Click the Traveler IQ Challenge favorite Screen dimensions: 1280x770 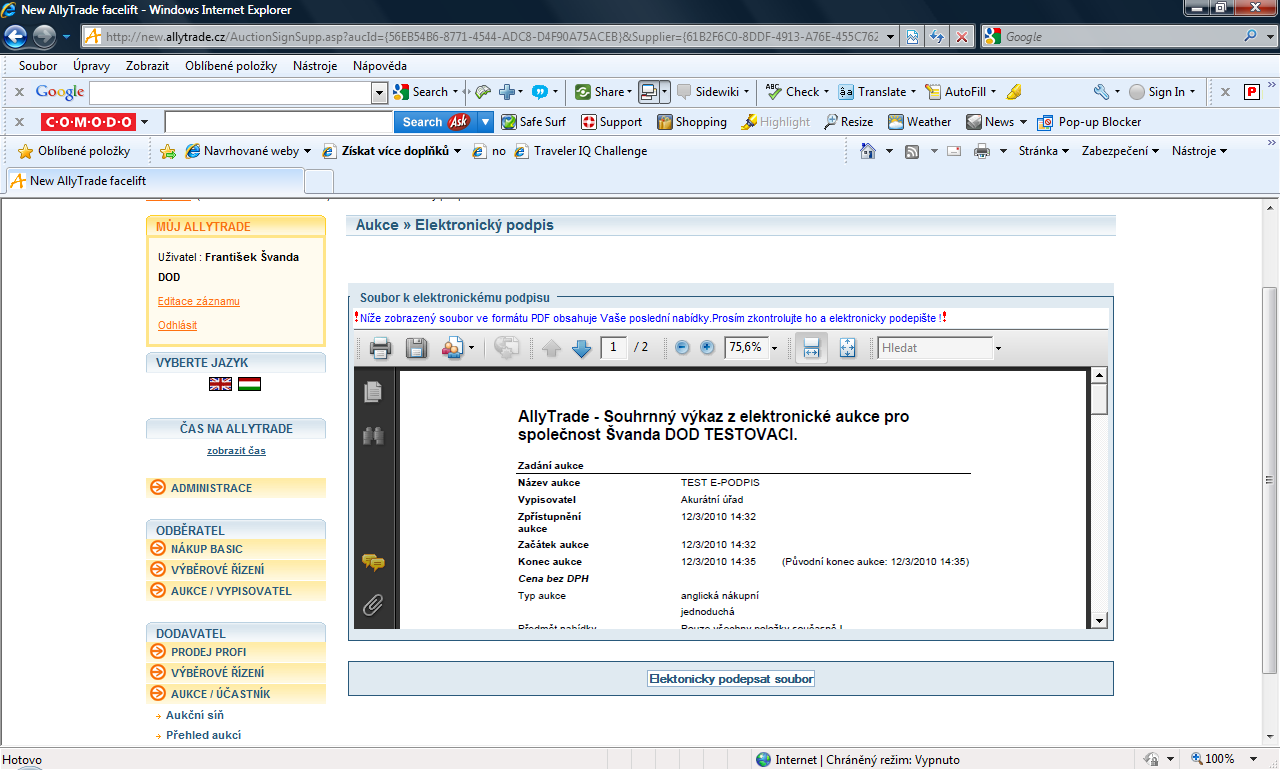[581, 151]
